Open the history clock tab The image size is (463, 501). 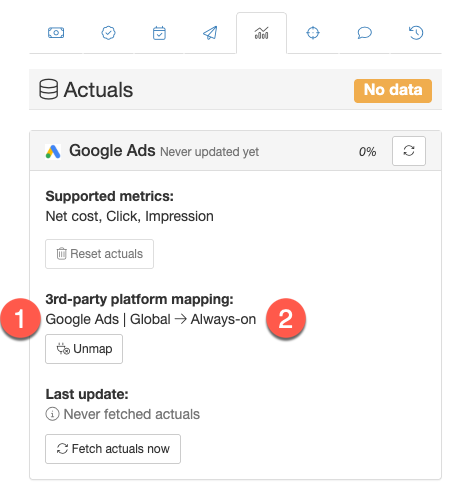tap(416, 33)
